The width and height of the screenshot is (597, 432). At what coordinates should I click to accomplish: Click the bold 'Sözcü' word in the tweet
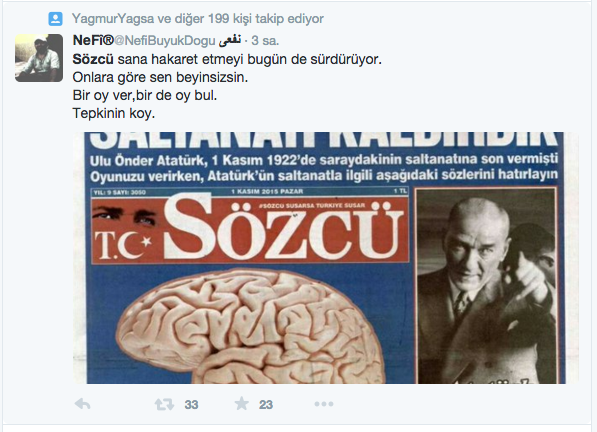(x=93, y=59)
